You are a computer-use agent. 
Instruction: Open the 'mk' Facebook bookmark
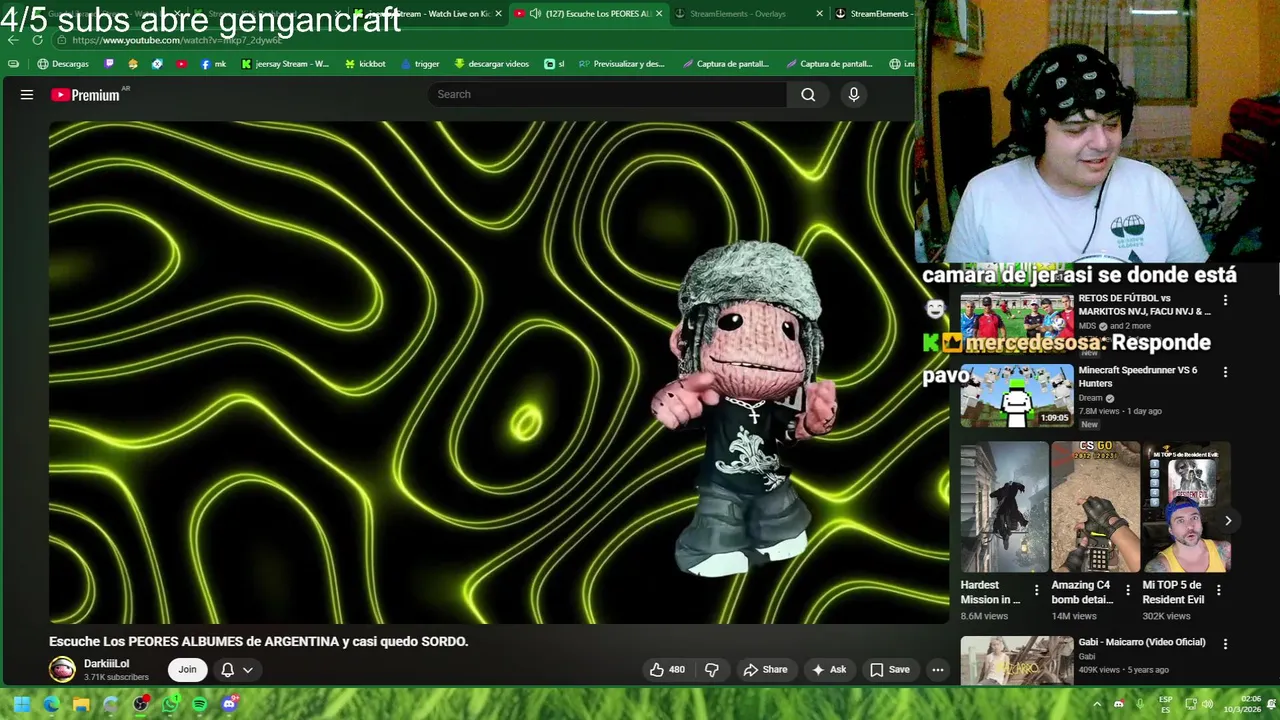(x=213, y=64)
